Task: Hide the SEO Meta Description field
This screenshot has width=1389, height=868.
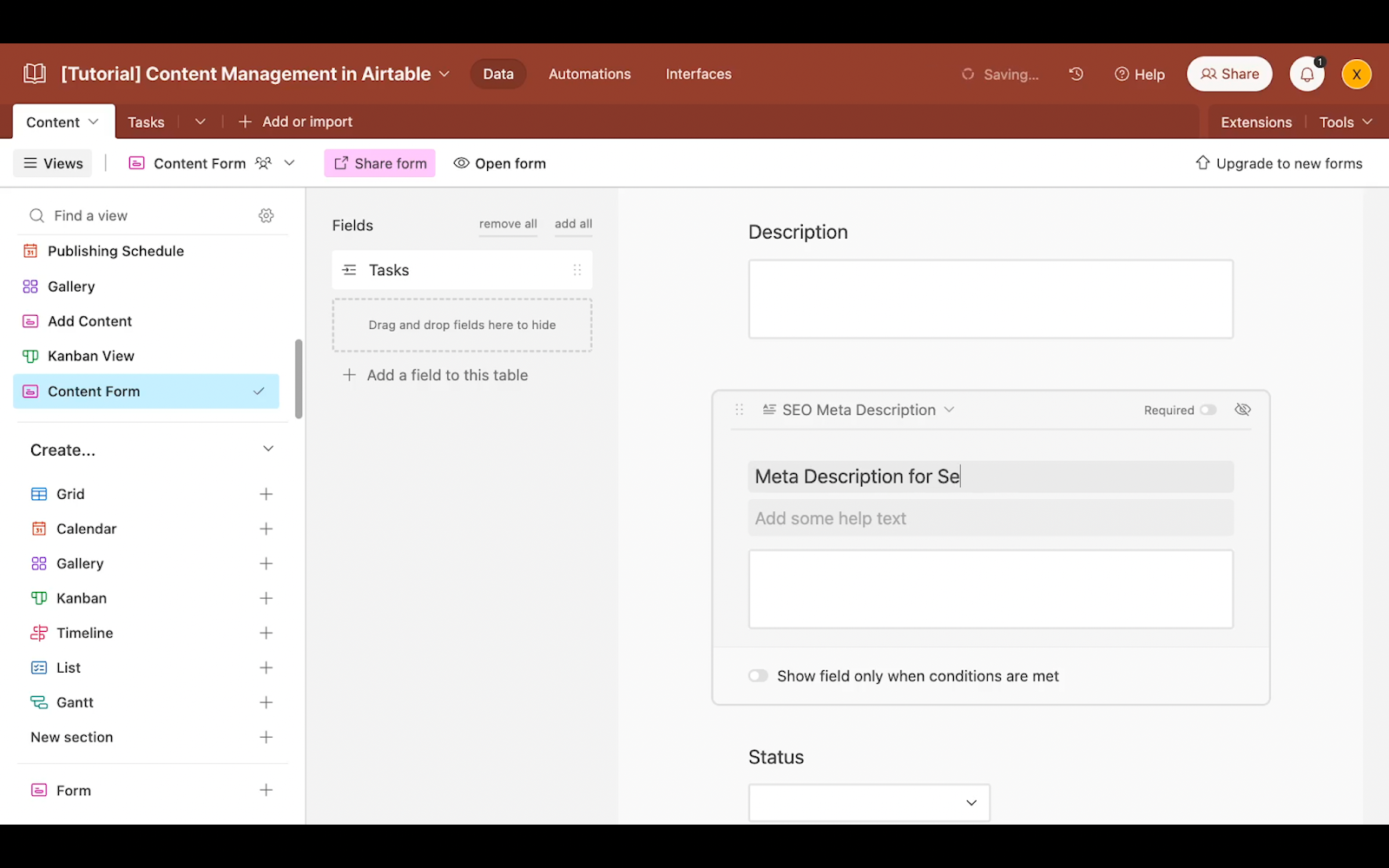Action: click(x=1243, y=410)
